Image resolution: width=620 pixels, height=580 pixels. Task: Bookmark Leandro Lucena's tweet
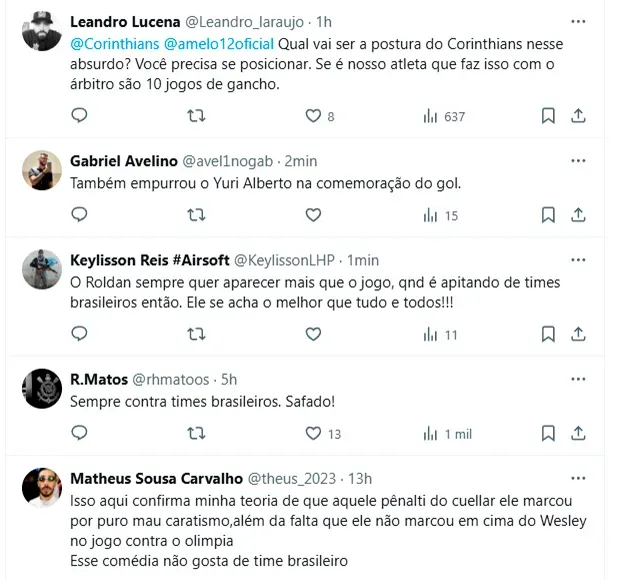[548, 116]
